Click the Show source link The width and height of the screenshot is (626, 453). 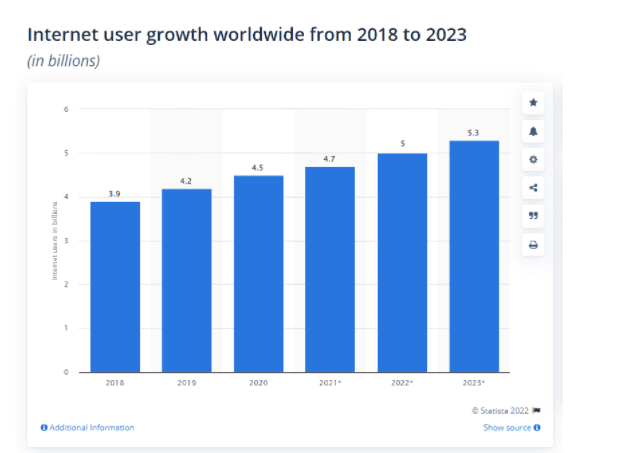[x=506, y=428]
